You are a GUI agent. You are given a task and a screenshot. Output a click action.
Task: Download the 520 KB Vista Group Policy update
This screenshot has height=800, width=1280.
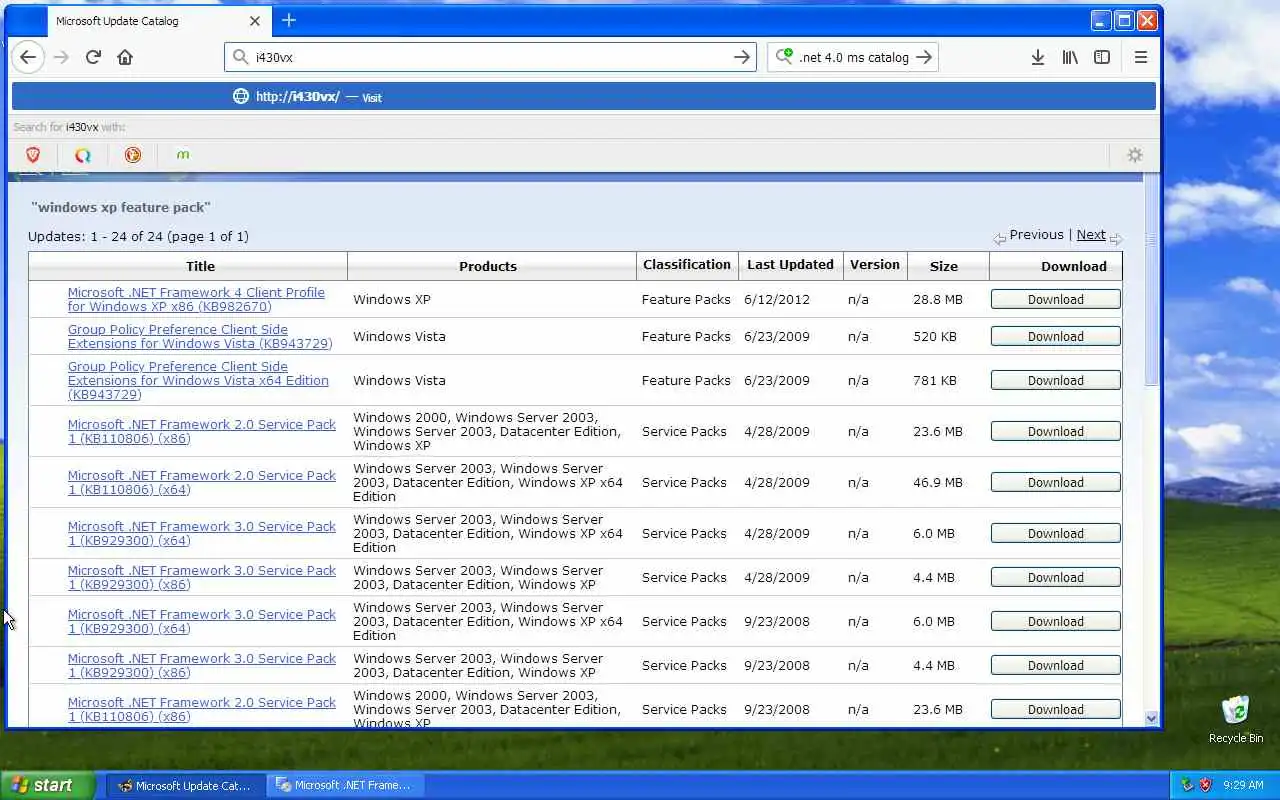coord(1055,336)
